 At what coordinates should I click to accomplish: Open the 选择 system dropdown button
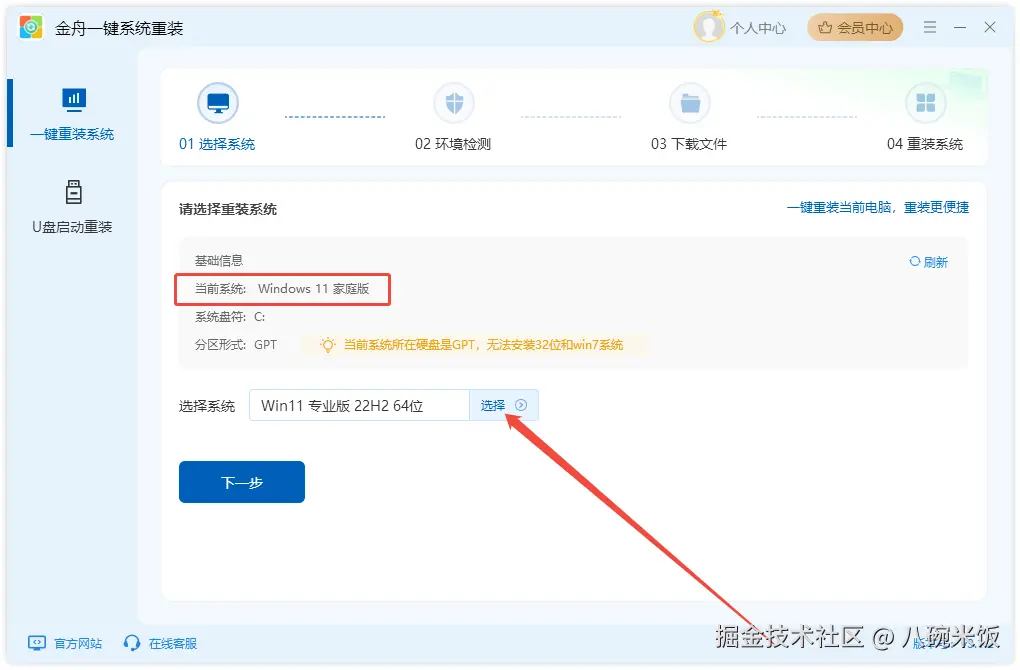(504, 405)
